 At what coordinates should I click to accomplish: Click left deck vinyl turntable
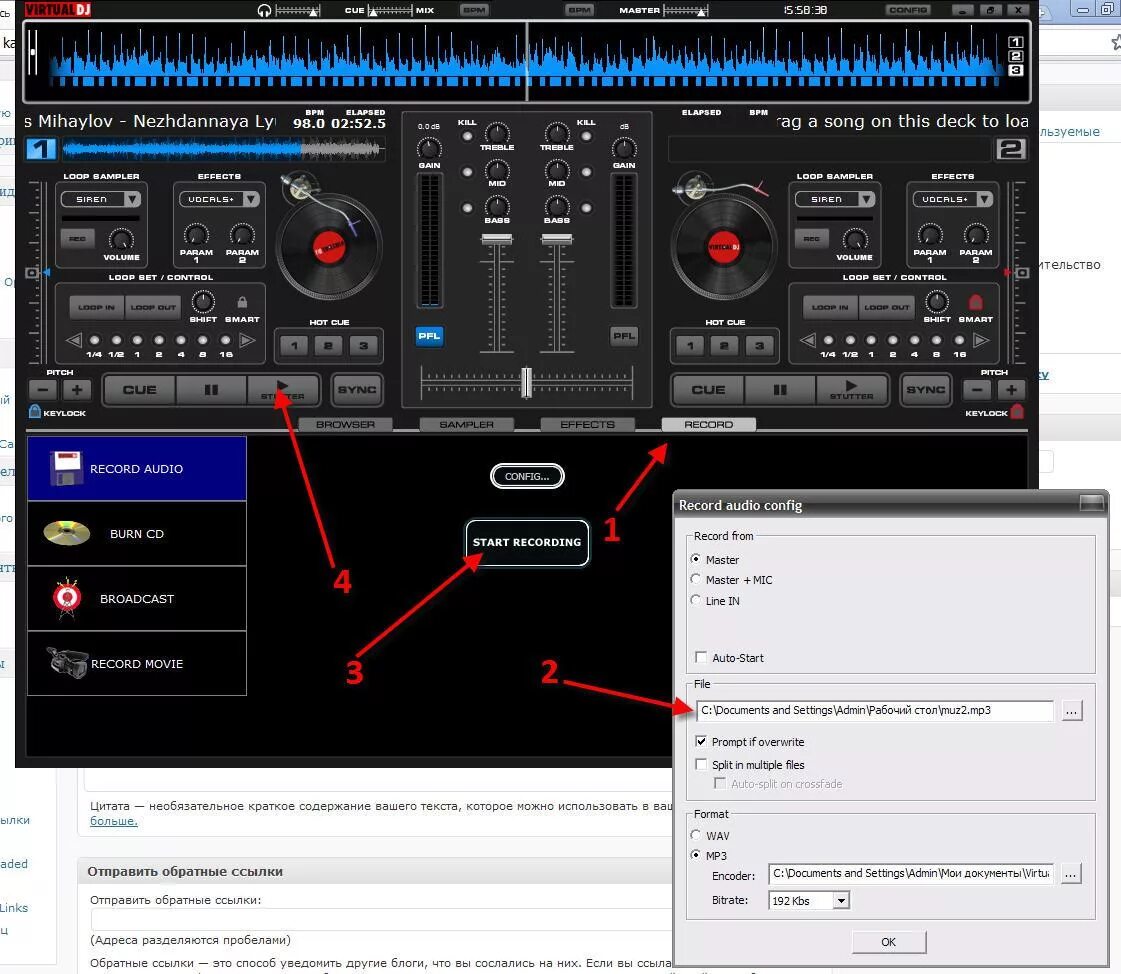tap(329, 247)
